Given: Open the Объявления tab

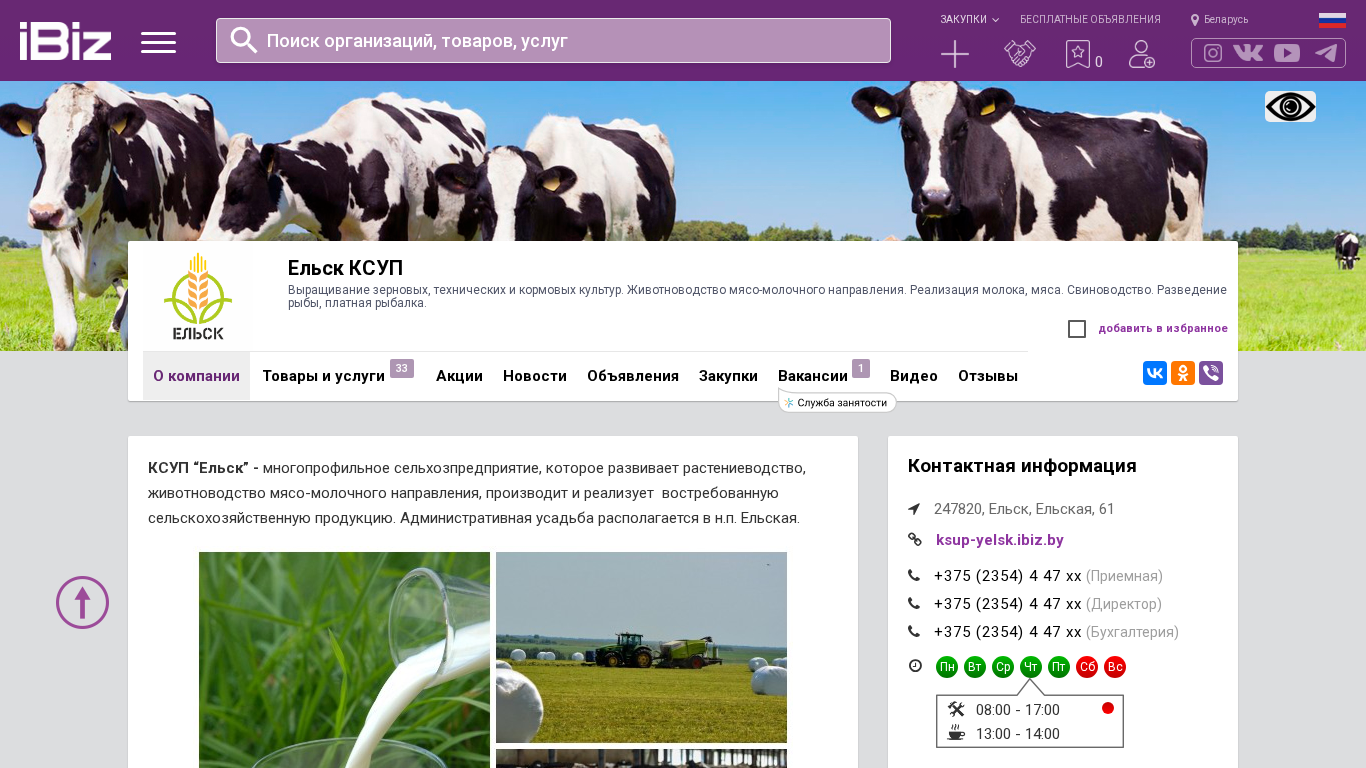Looking at the screenshot, I should click(x=633, y=376).
